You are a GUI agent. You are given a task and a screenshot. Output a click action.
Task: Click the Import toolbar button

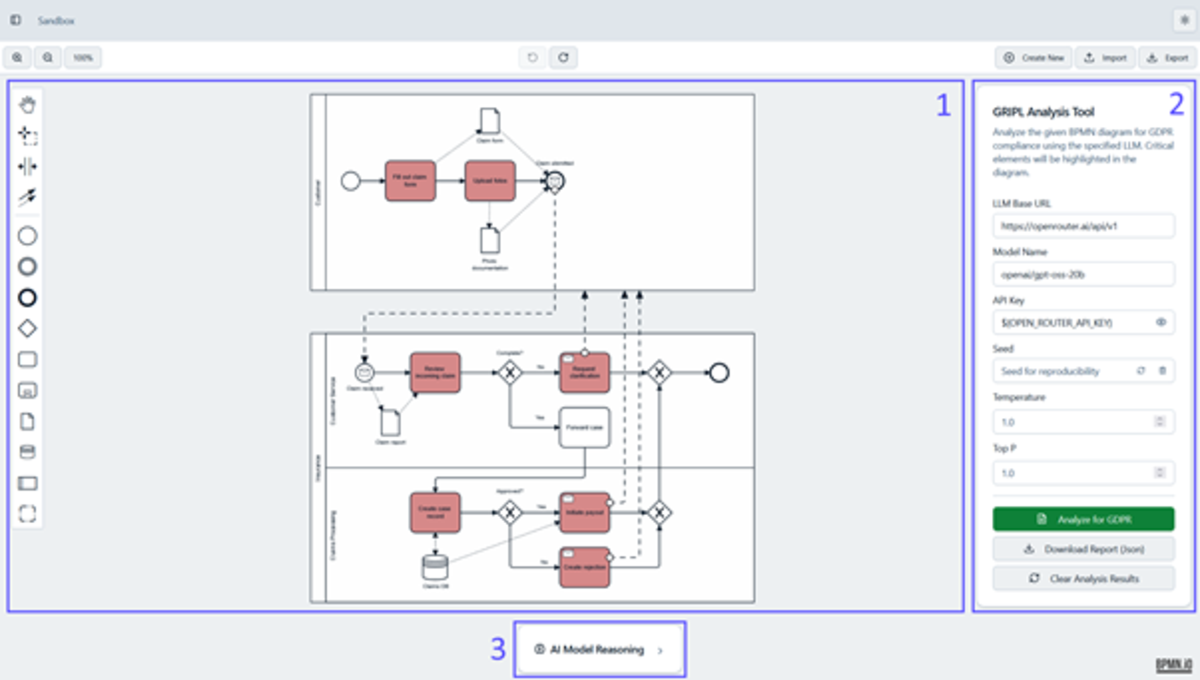pyautogui.click(x=1105, y=58)
